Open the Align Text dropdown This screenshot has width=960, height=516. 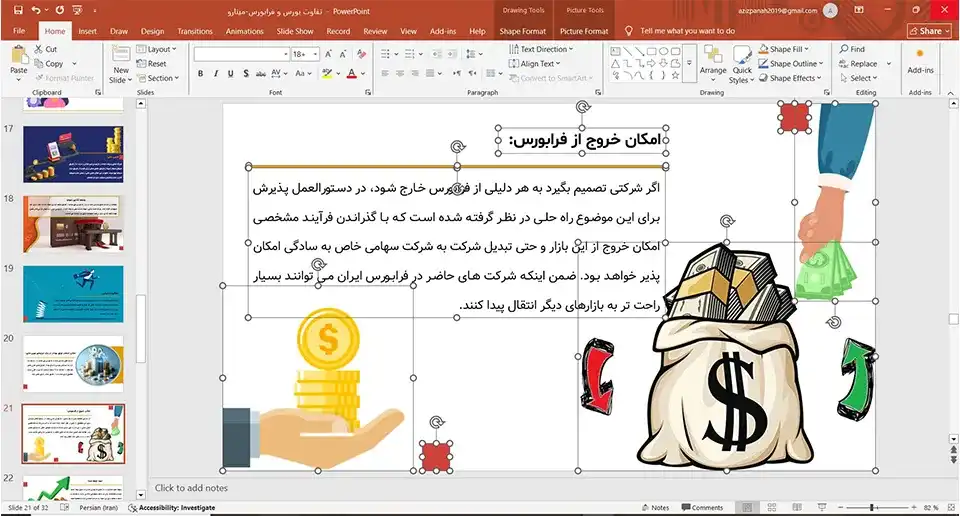click(x=534, y=64)
